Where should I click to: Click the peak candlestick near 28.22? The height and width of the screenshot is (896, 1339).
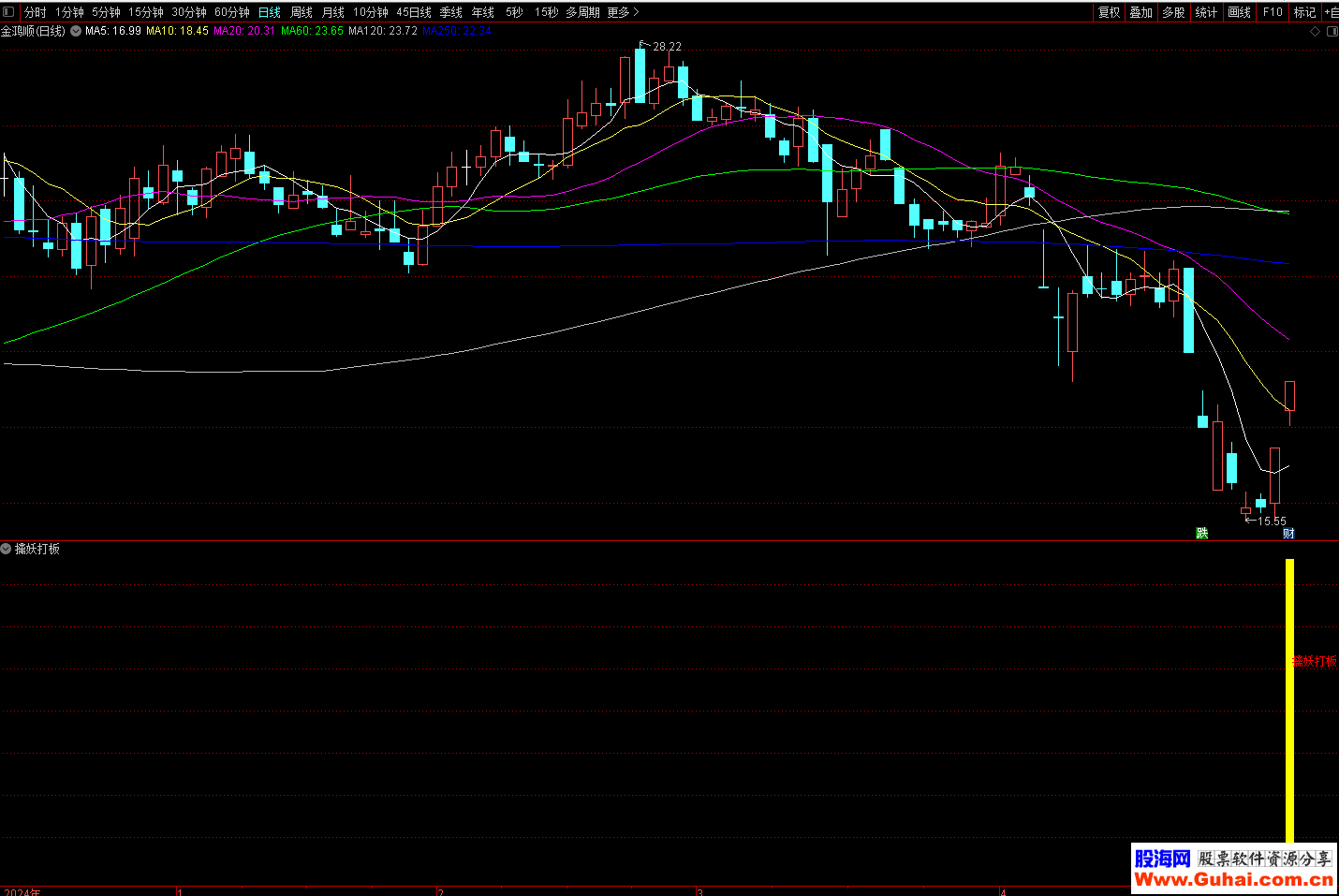pos(640,75)
